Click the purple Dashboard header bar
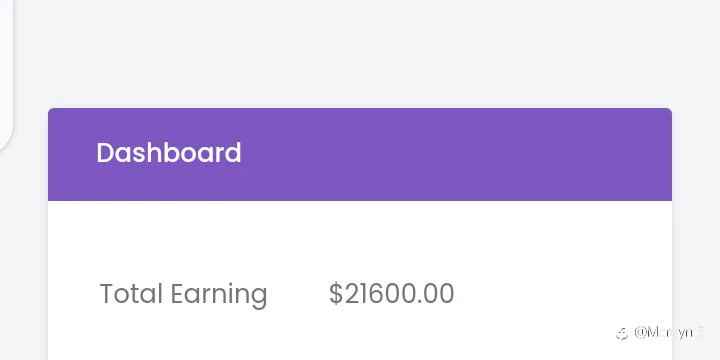This screenshot has height=360, width=720. coord(360,154)
